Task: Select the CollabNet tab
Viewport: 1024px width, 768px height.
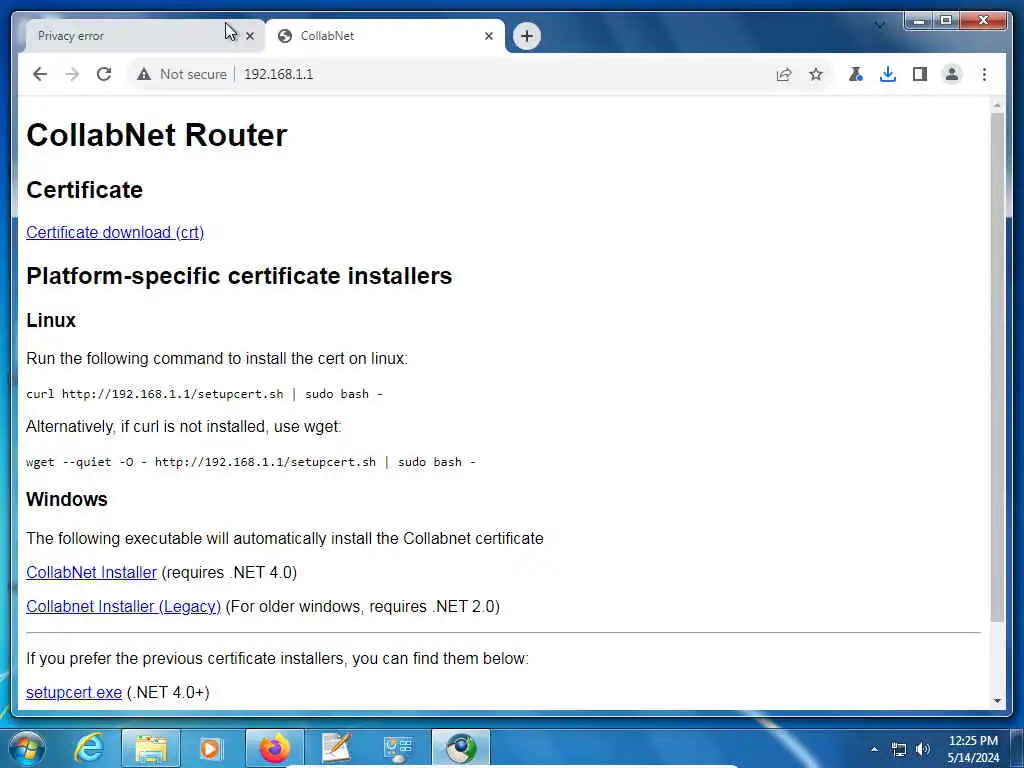Action: pyautogui.click(x=385, y=36)
